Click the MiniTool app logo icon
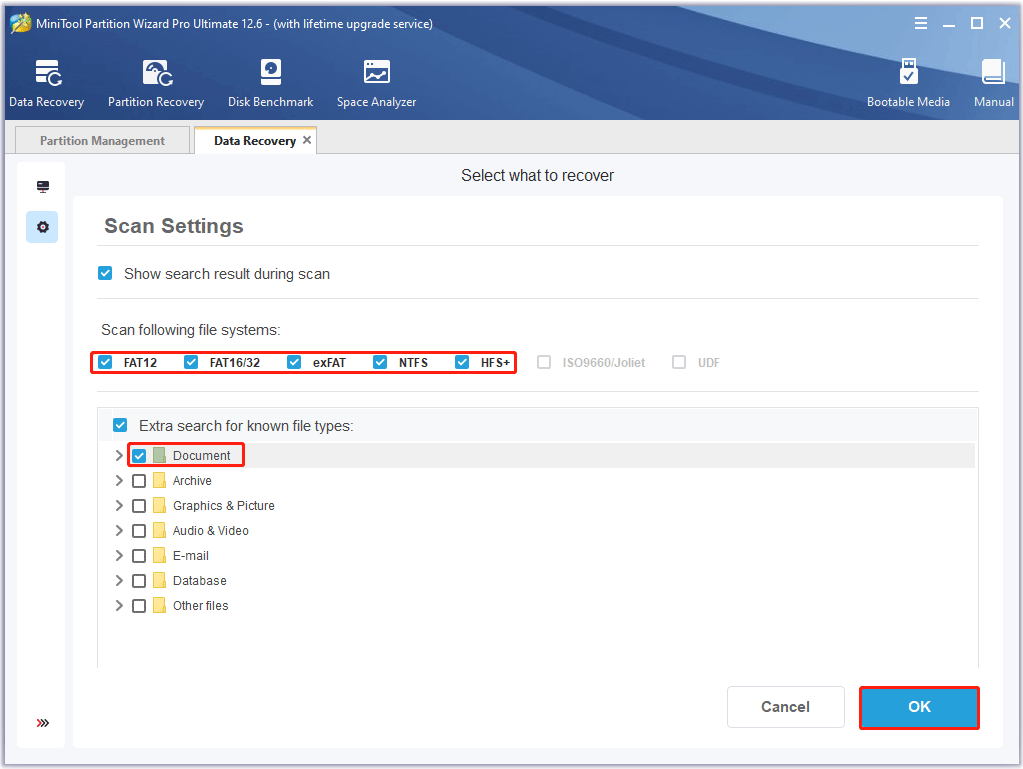1023x769 pixels. point(20,23)
